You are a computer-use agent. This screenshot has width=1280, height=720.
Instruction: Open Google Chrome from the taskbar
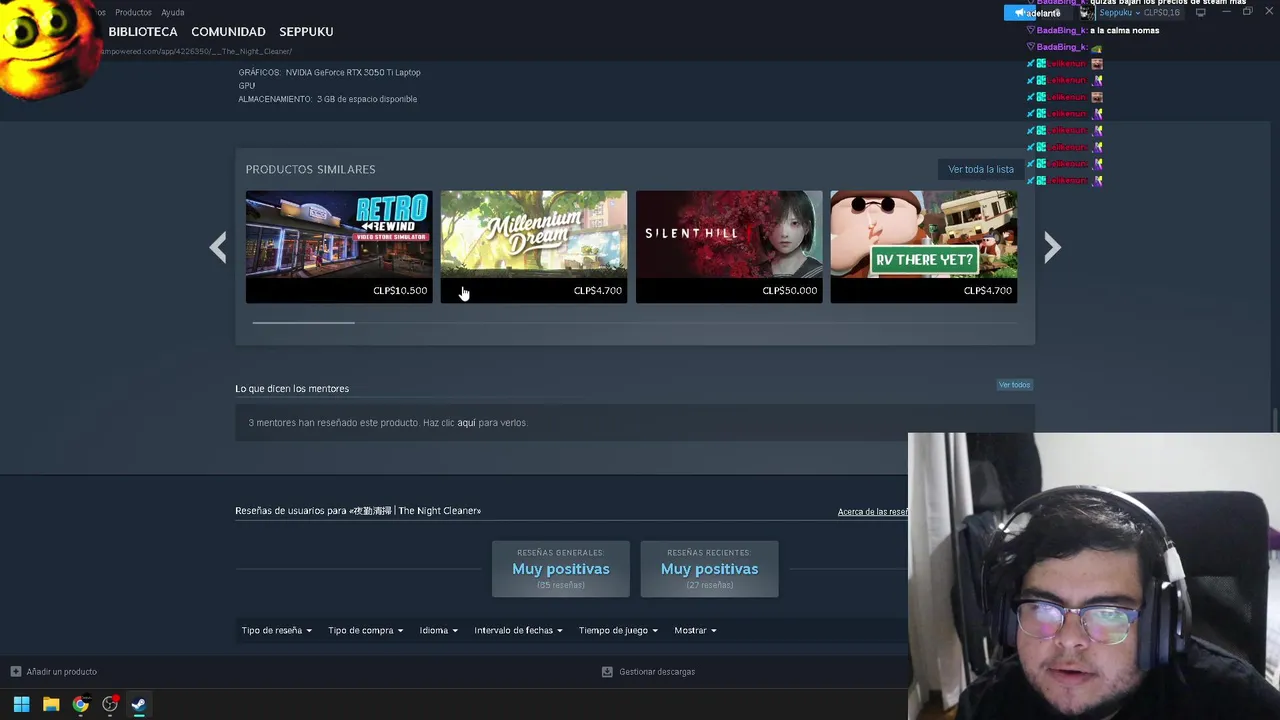(x=80, y=704)
